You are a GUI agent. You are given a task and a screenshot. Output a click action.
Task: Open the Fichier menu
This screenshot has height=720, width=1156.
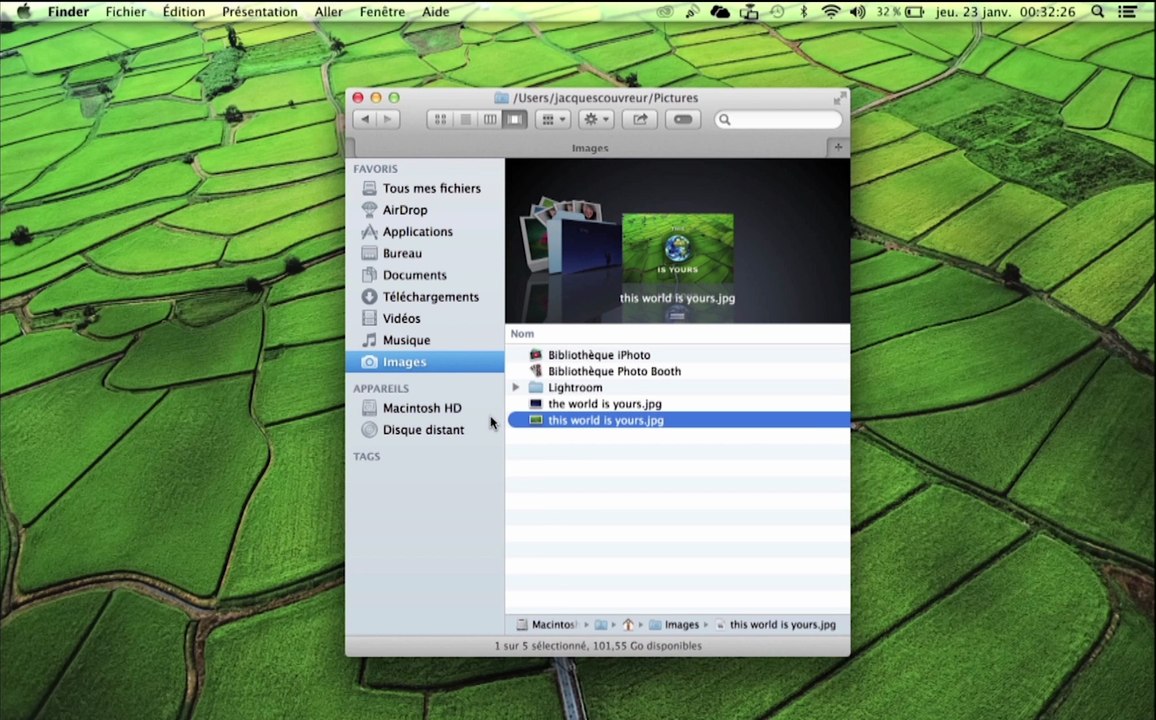[125, 12]
